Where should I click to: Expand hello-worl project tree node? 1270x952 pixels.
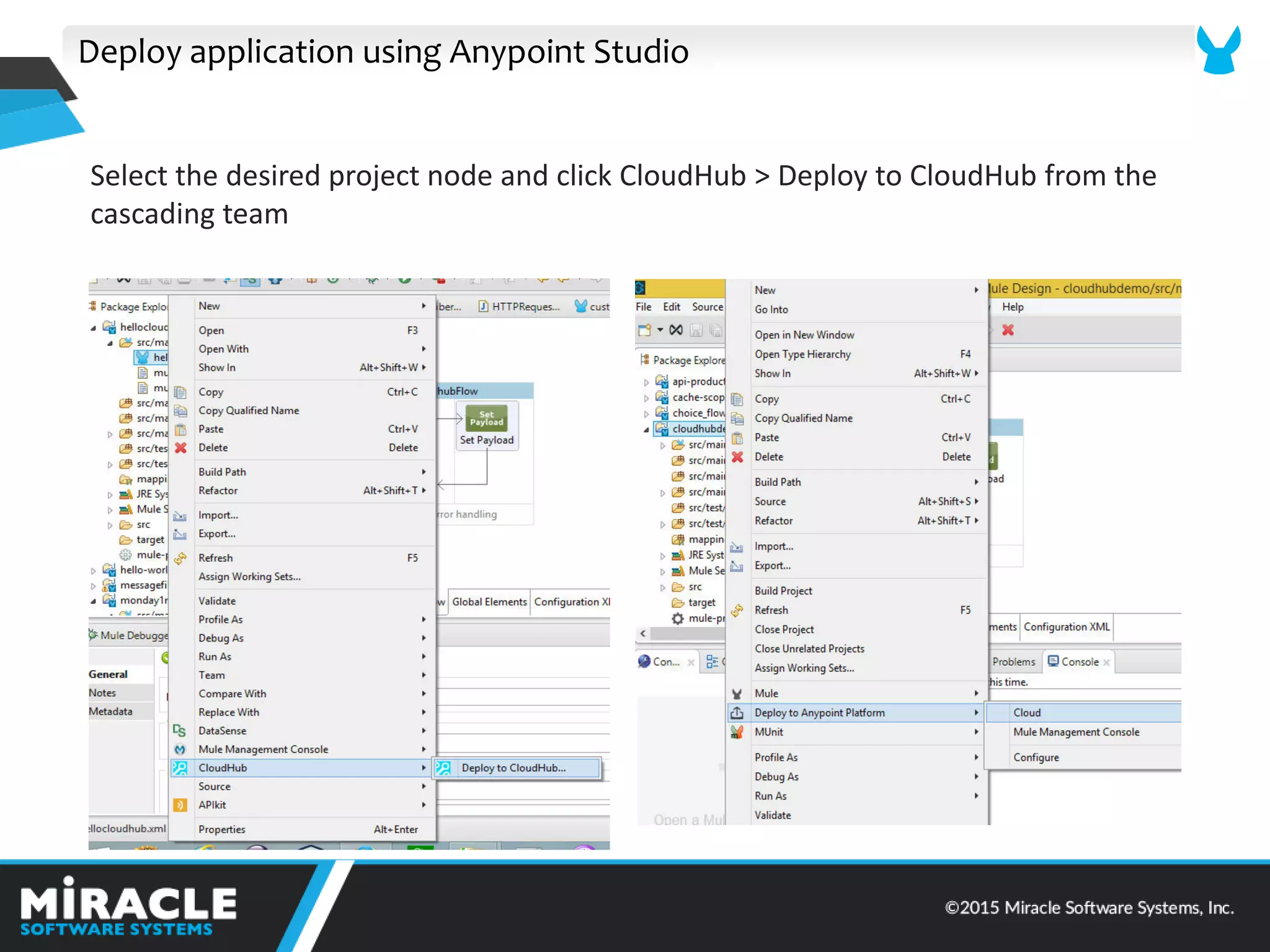click(x=94, y=570)
